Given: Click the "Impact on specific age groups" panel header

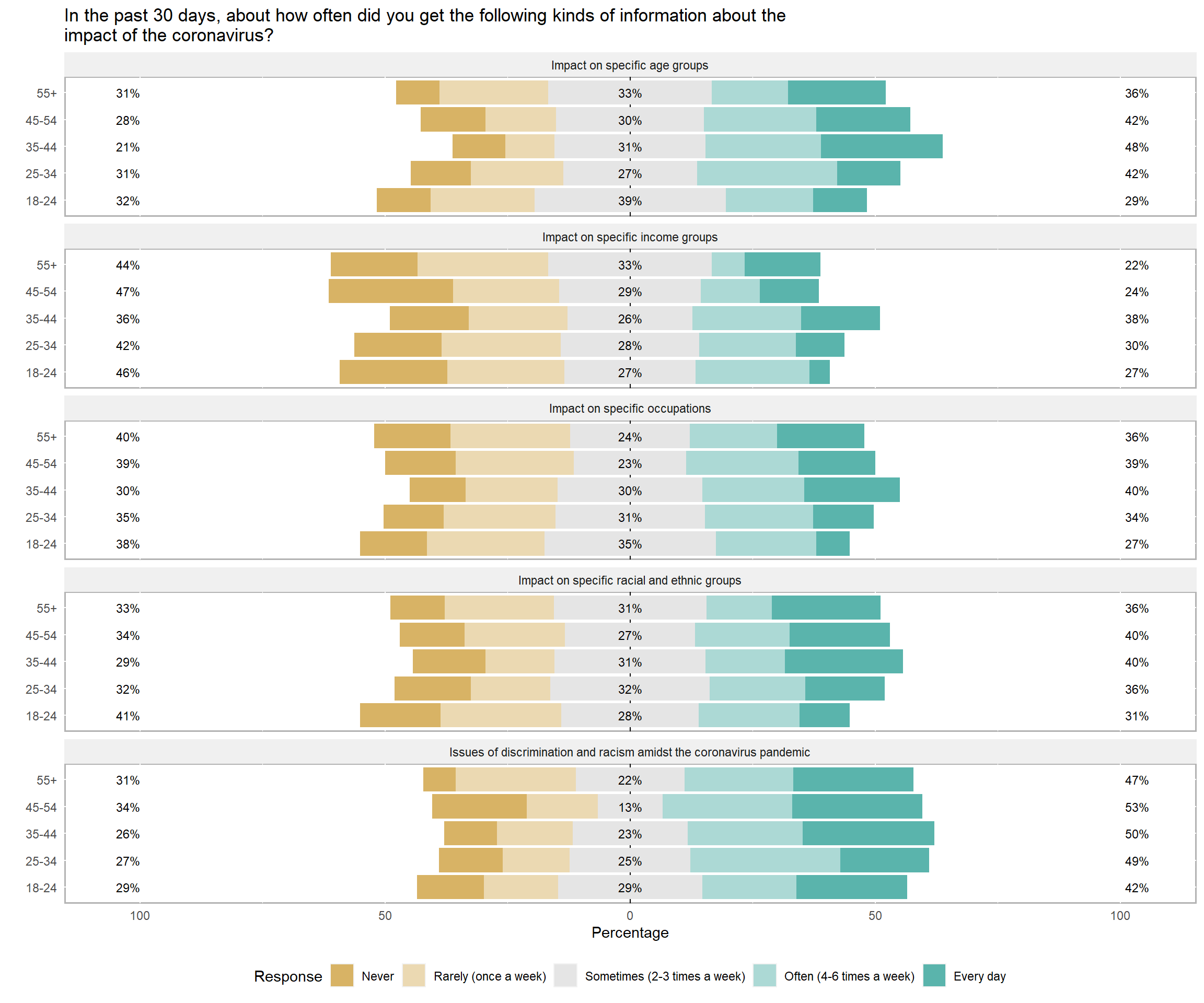Looking at the screenshot, I should [x=630, y=65].
